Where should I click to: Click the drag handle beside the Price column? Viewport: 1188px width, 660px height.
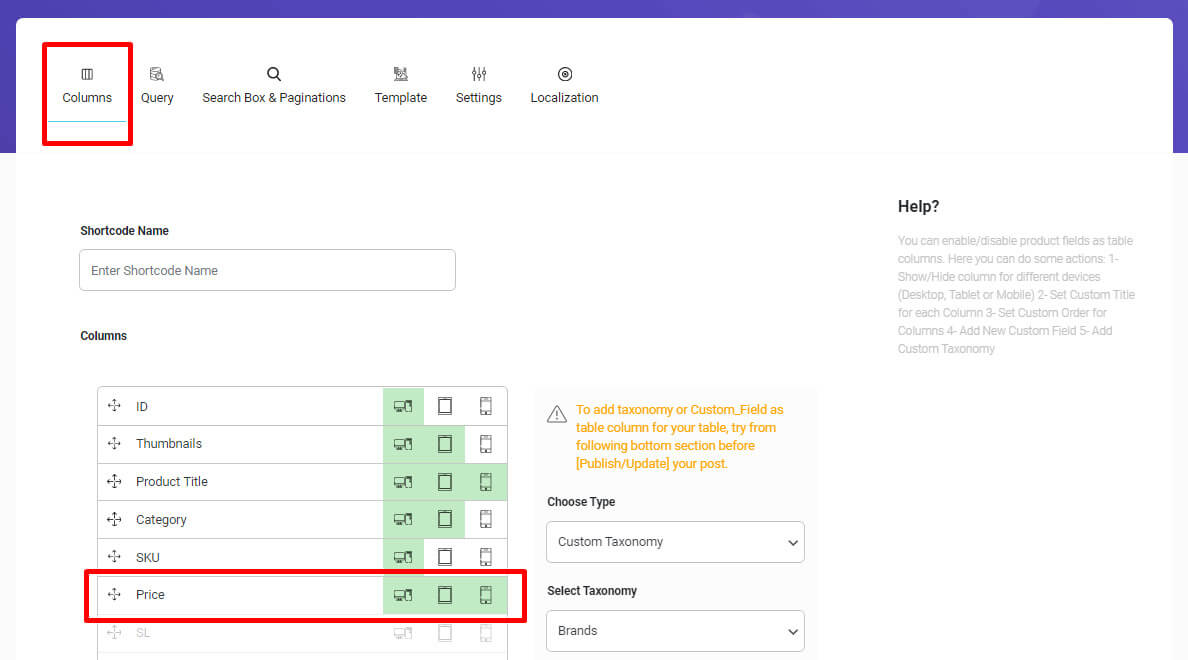pos(115,594)
